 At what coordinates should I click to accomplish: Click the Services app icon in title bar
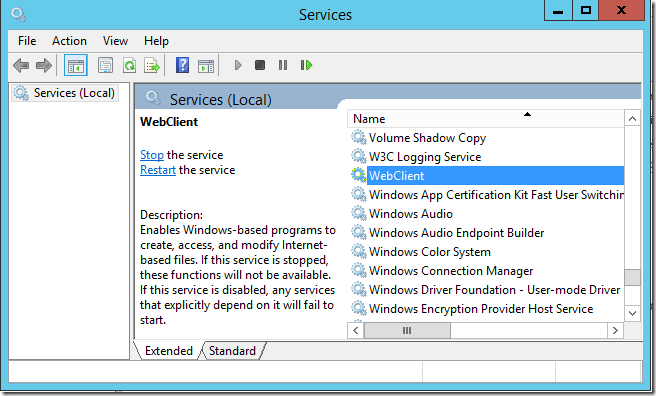click(18, 15)
